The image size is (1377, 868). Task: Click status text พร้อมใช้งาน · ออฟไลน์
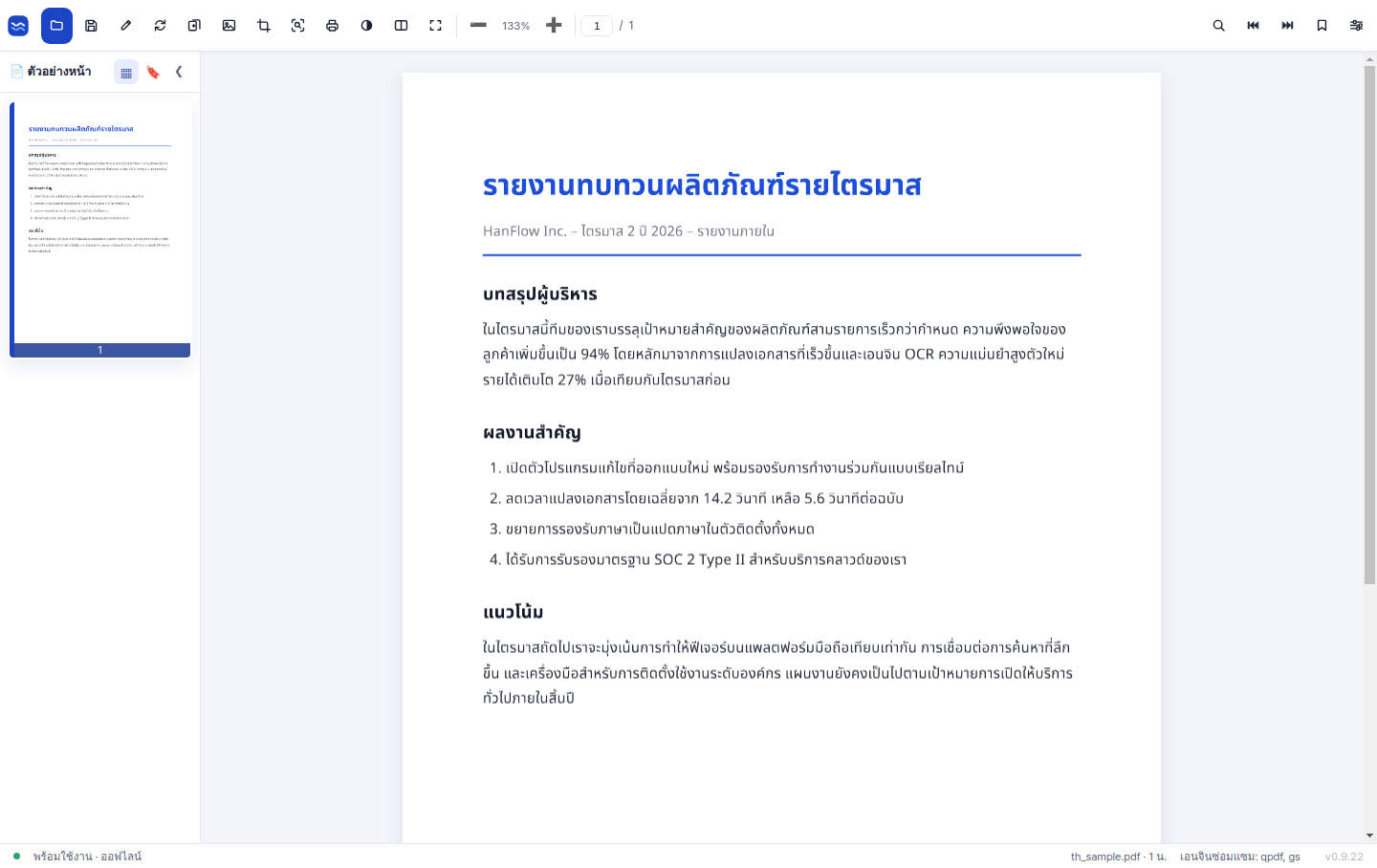click(x=87, y=857)
